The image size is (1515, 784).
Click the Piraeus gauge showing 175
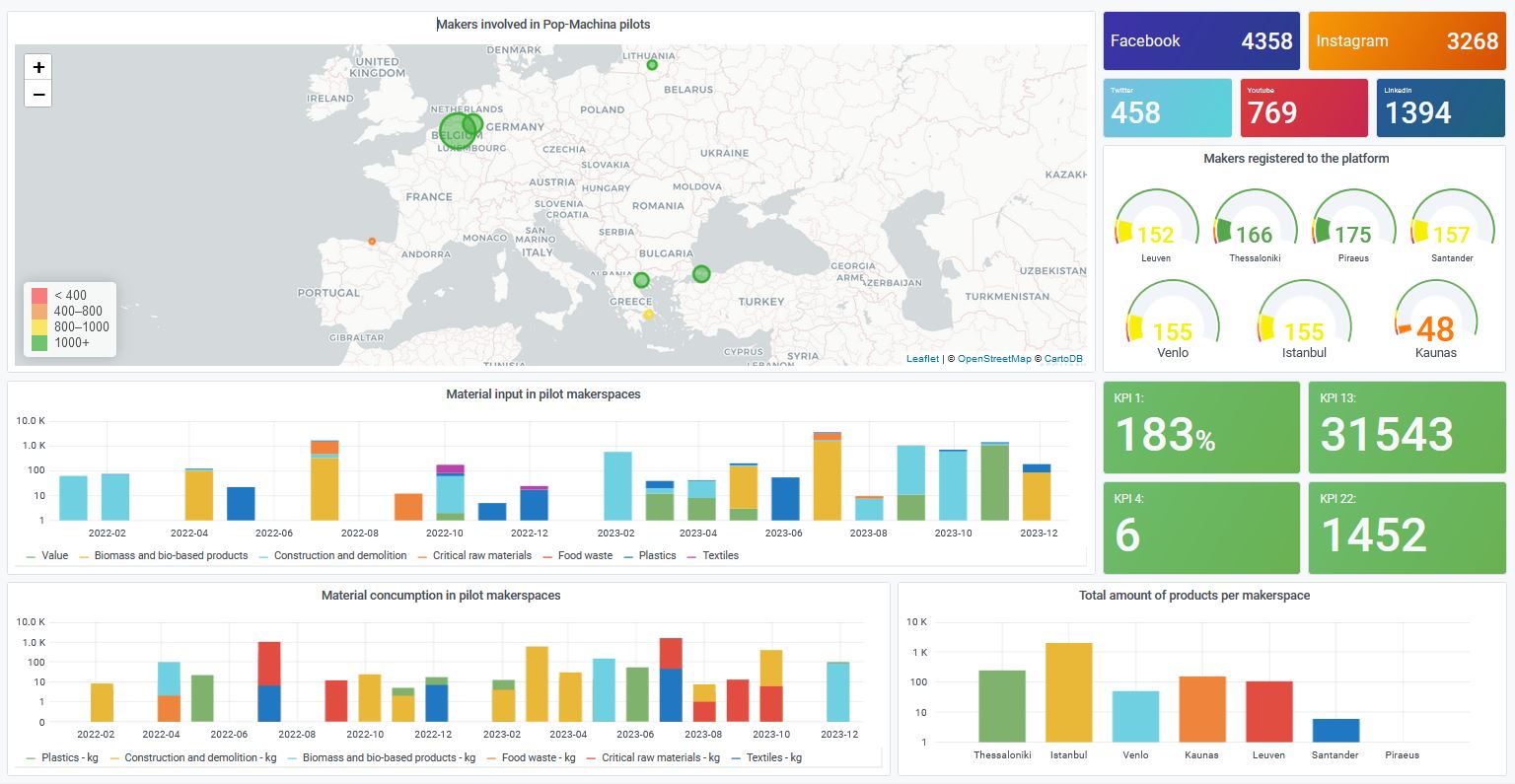point(1353,227)
